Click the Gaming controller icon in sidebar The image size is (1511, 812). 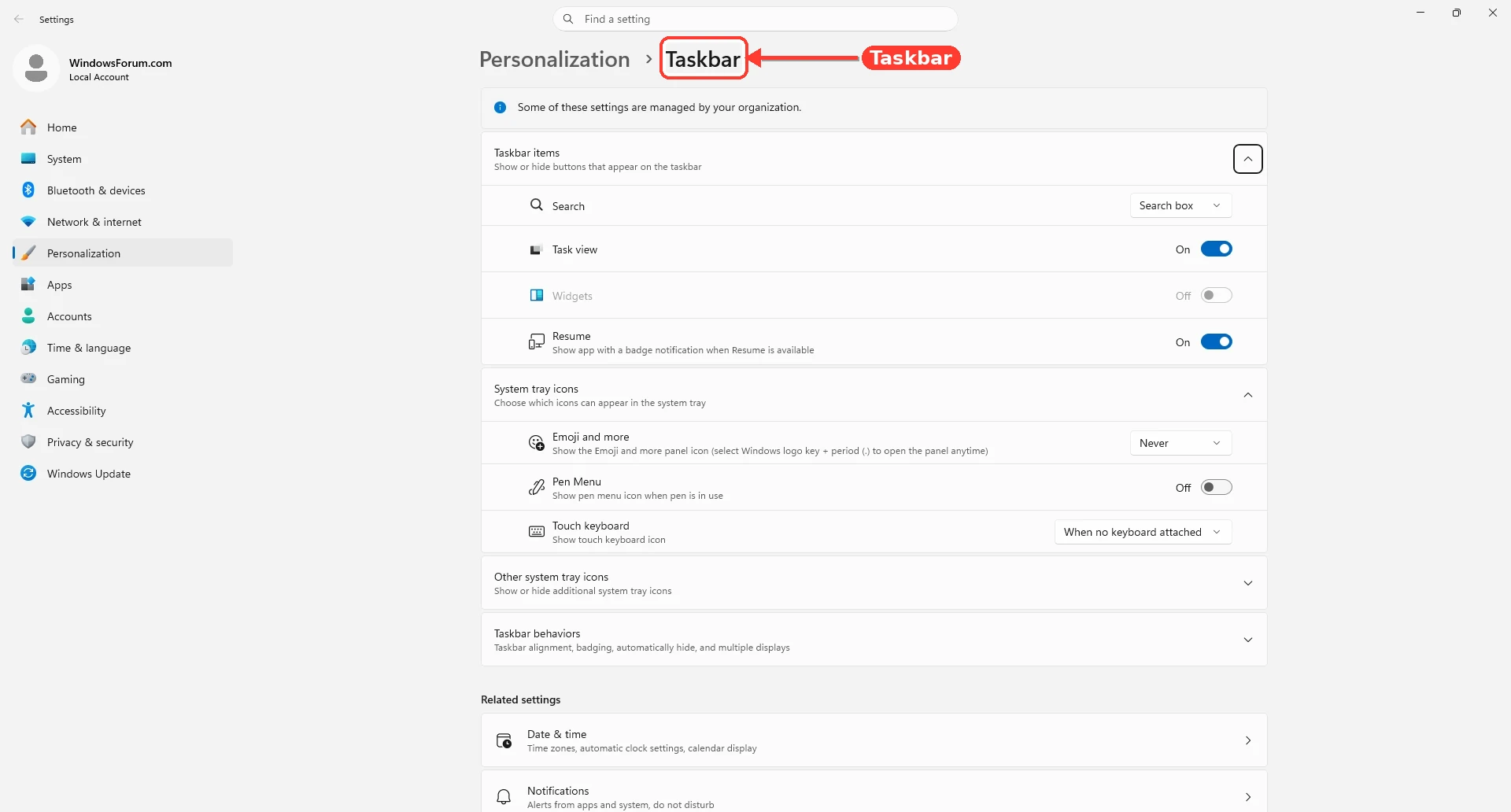click(28, 378)
